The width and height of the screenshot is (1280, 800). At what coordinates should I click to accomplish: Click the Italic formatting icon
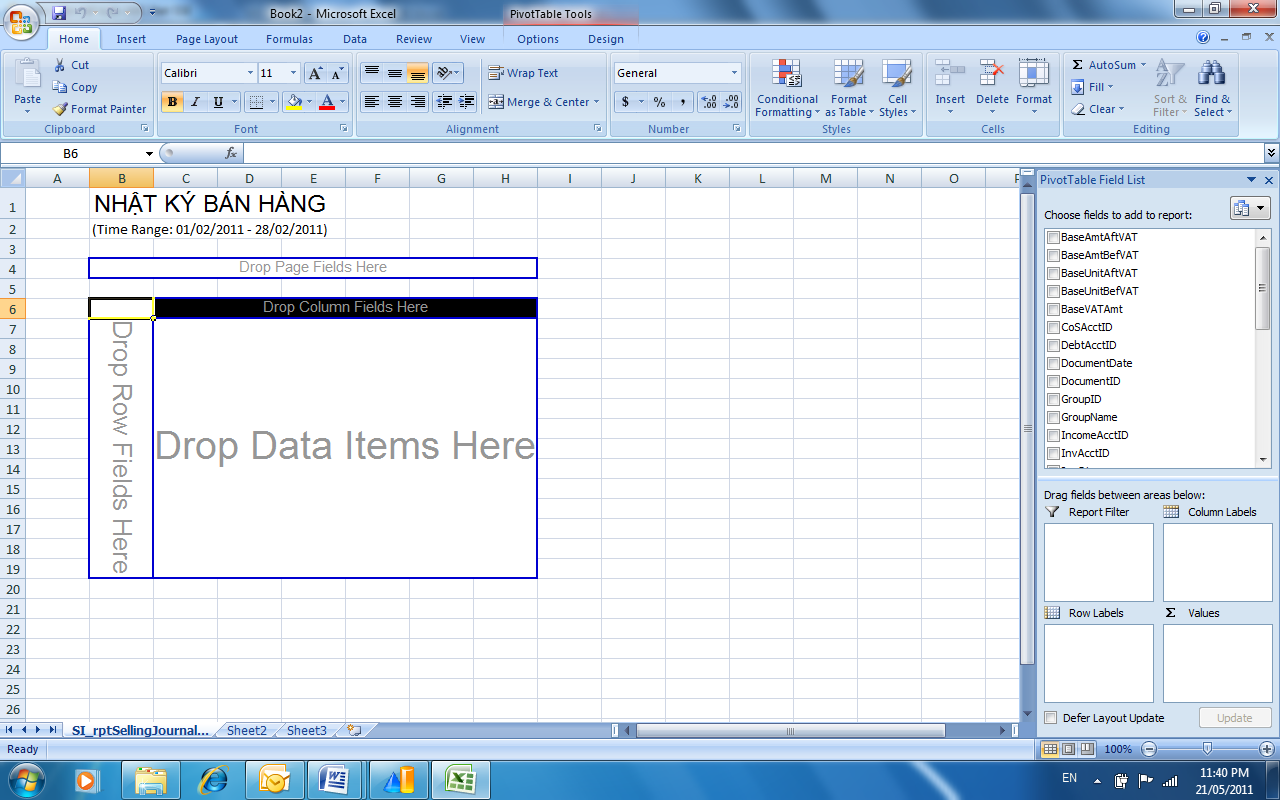point(195,102)
